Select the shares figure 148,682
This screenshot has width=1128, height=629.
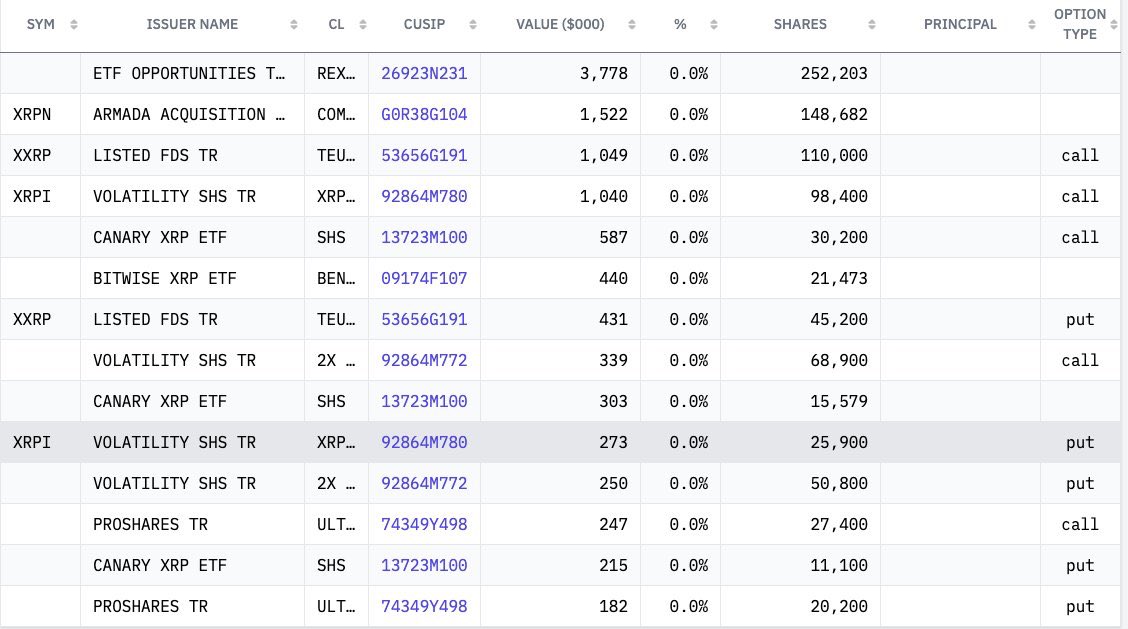pyautogui.click(x=834, y=114)
